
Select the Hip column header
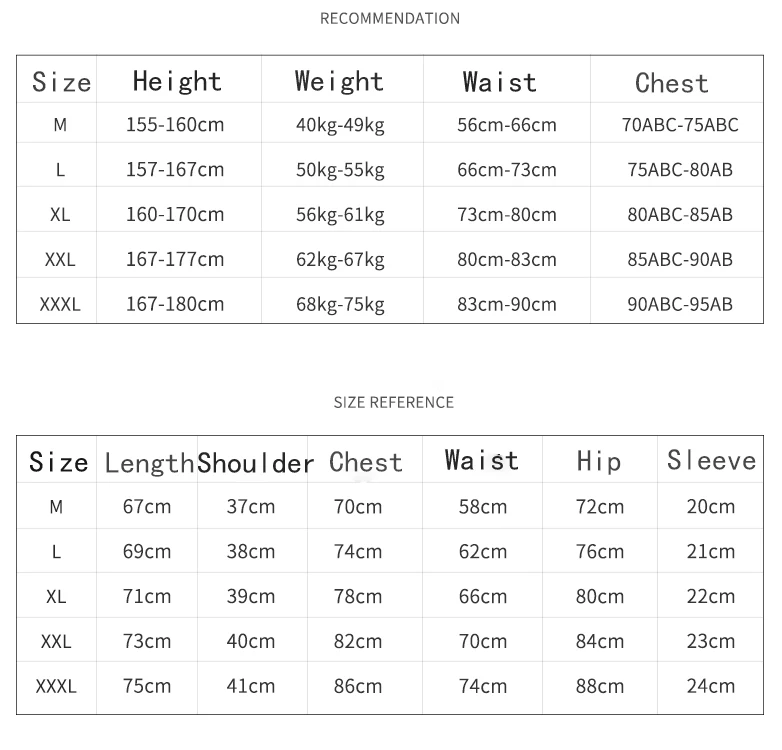click(x=599, y=461)
